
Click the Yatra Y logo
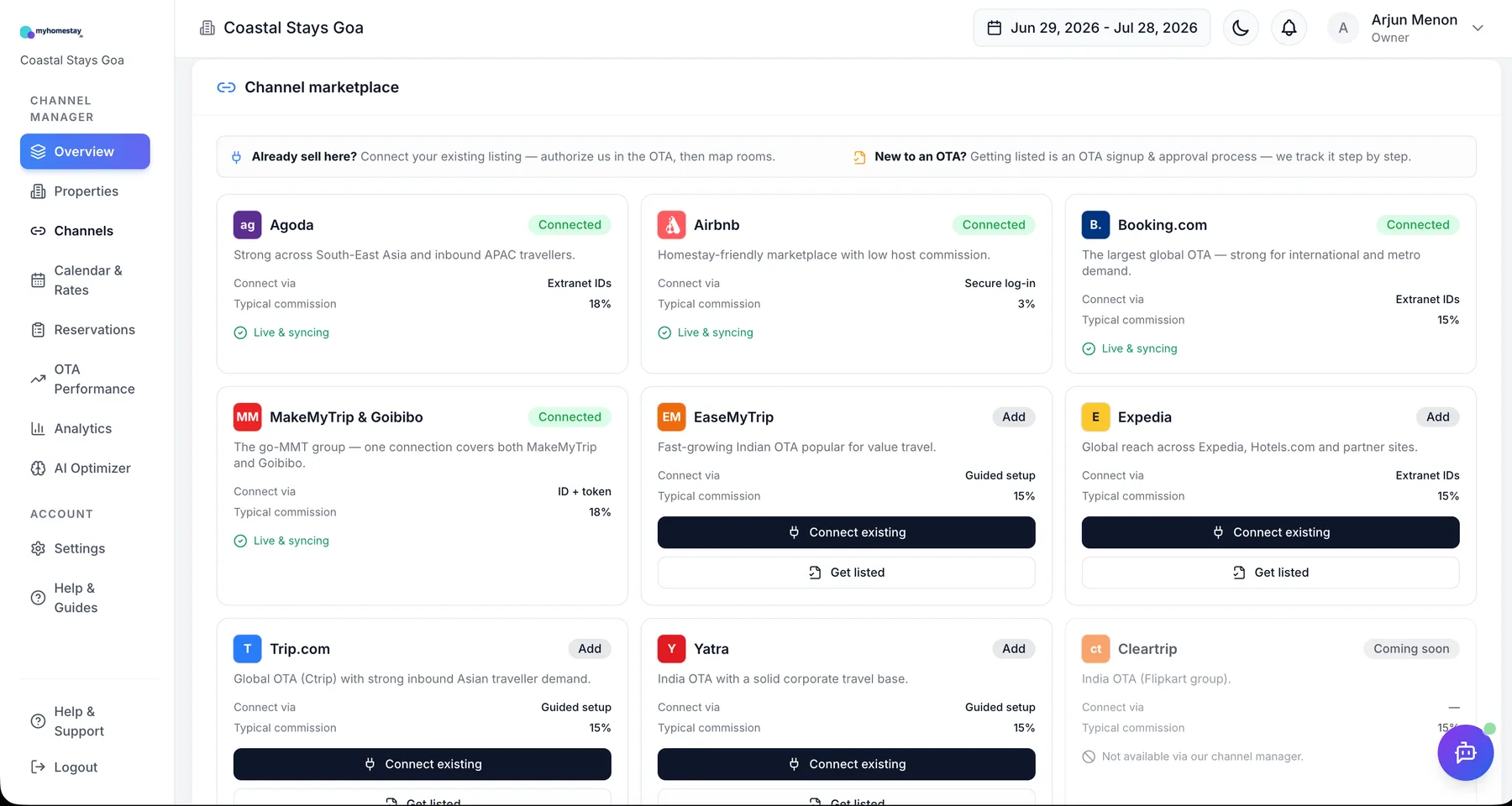(x=672, y=649)
